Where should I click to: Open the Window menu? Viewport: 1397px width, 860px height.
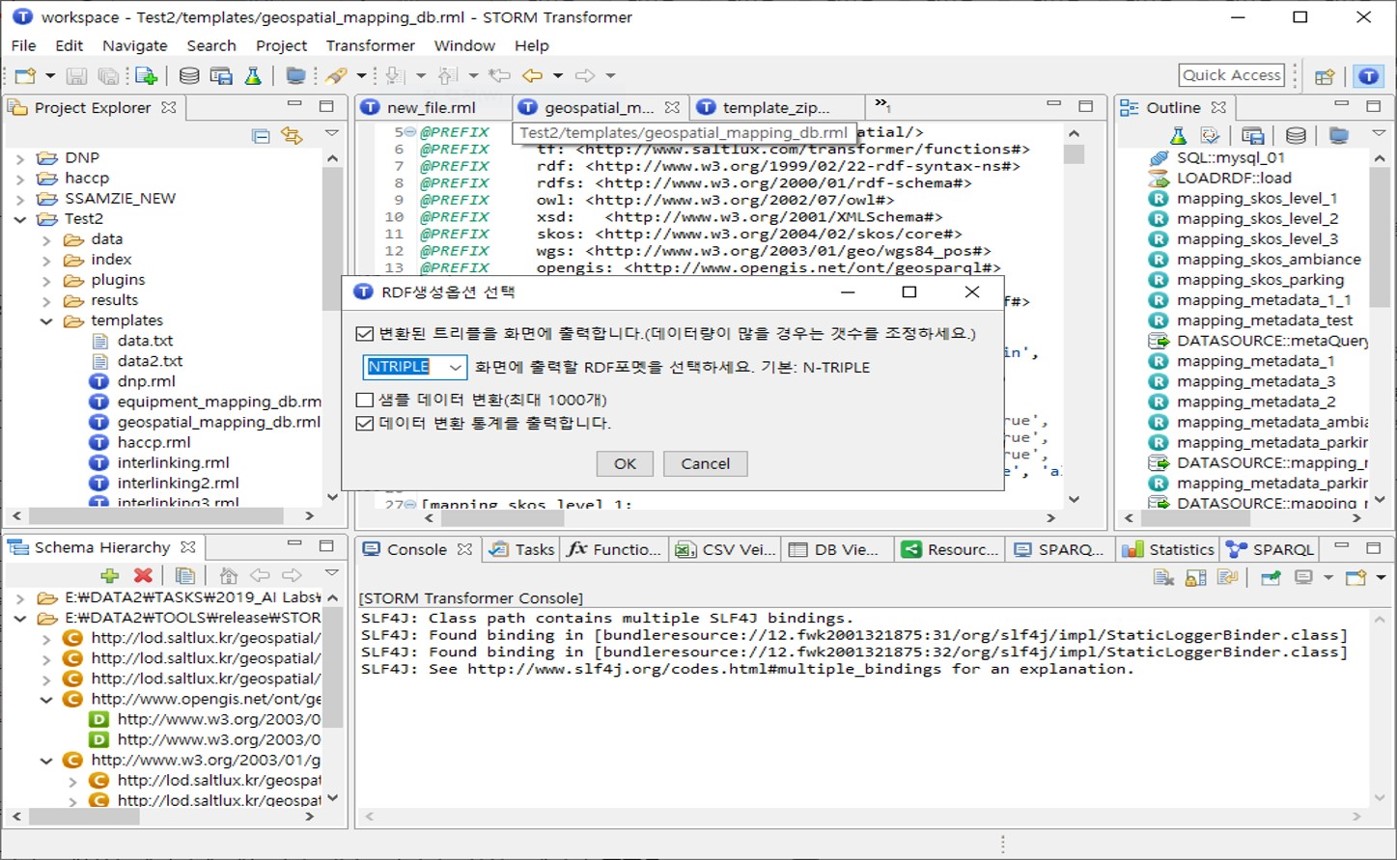[x=464, y=45]
